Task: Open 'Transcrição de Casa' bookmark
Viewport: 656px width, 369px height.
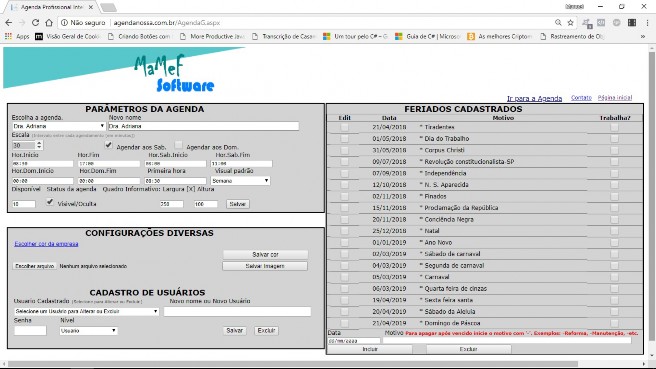Action: click(284, 36)
